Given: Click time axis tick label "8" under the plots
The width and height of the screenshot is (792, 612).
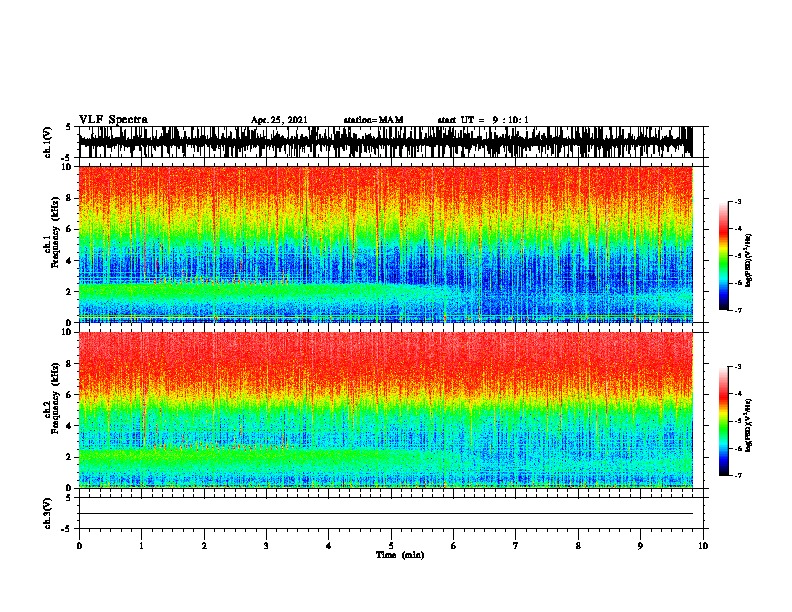Looking at the screenshot, I should (578, 546).
